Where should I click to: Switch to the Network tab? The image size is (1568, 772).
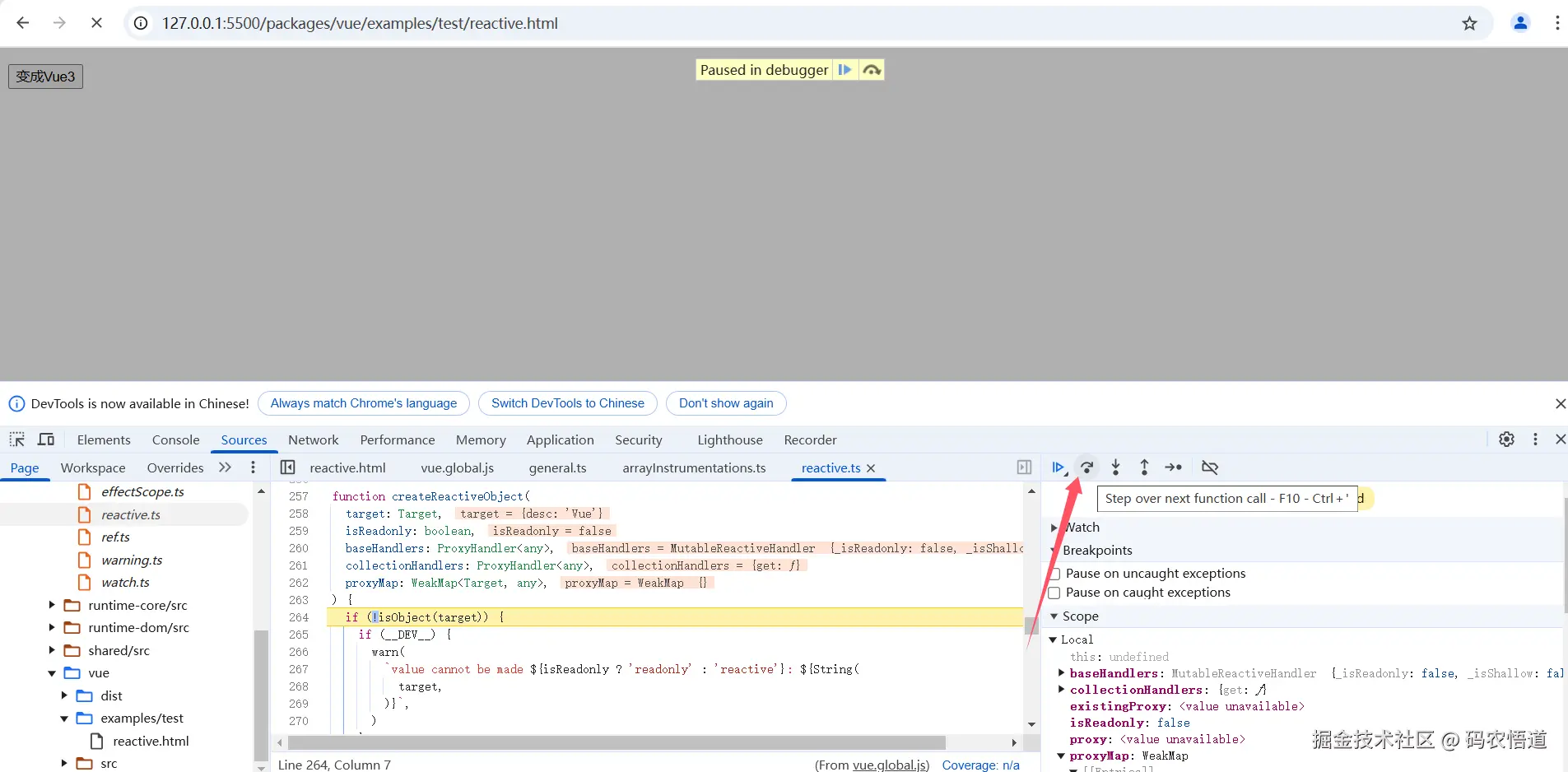pos(313,439)
